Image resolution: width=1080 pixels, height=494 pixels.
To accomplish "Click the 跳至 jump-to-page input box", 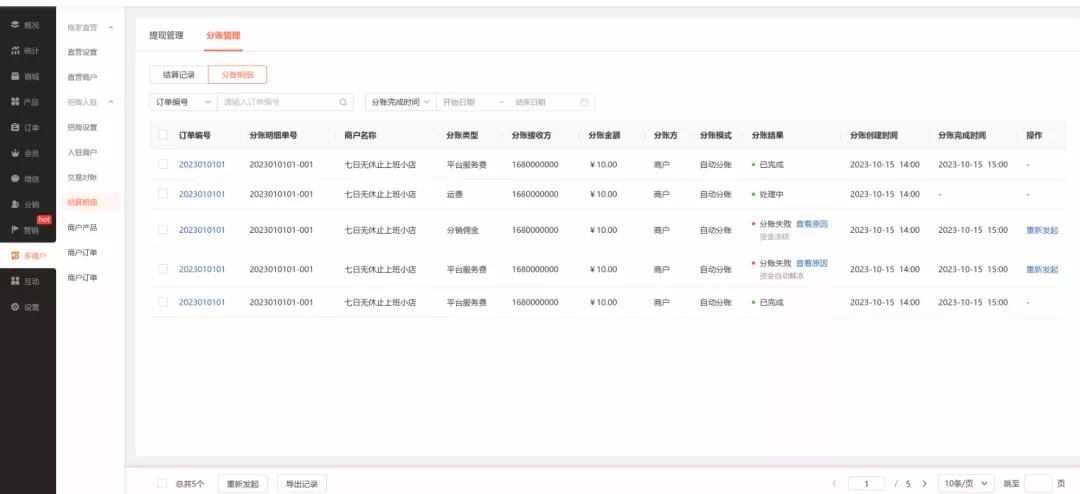I will coord(1038,484).
